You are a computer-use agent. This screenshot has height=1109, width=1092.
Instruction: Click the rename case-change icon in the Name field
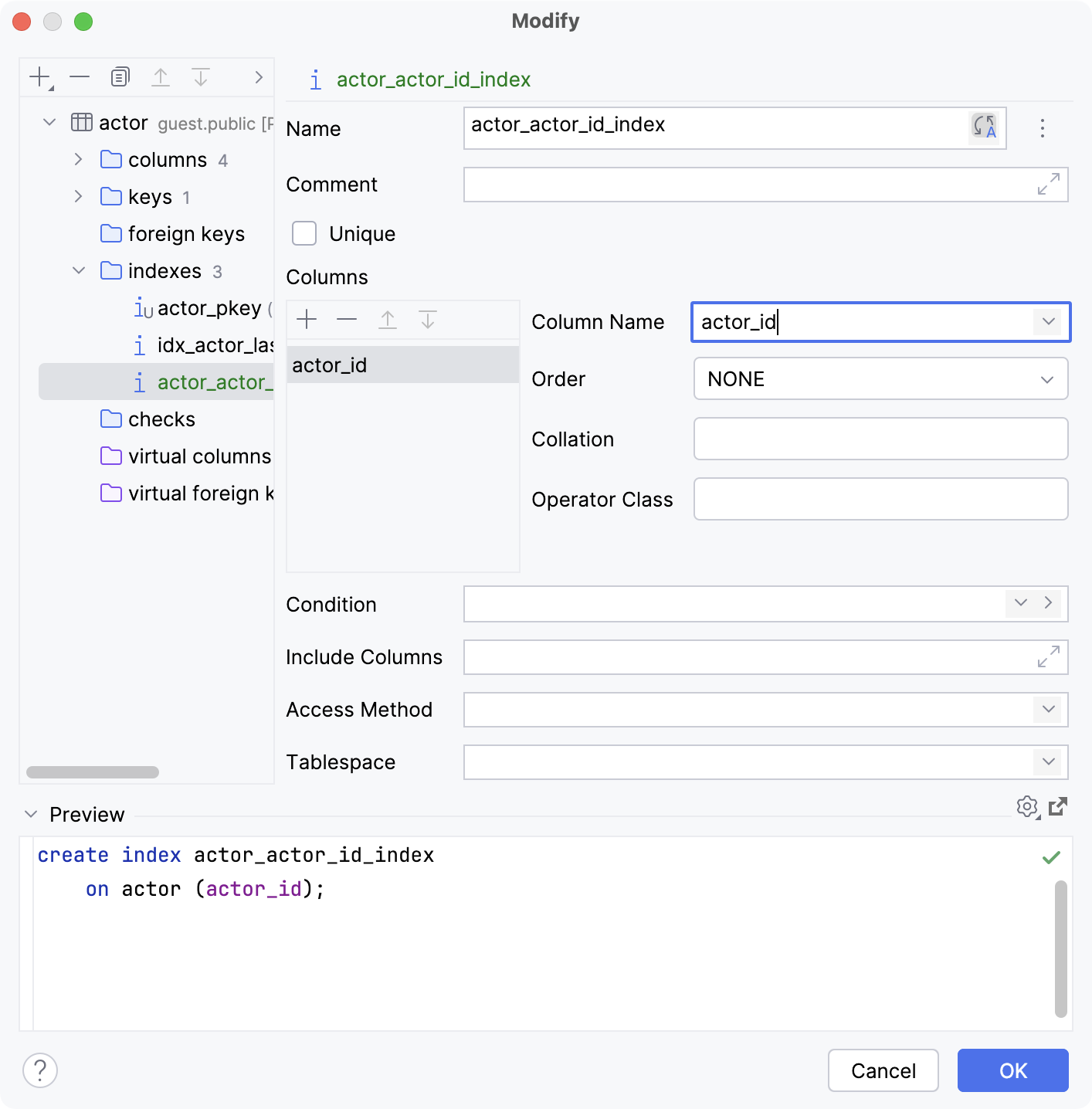pos(983,127)
